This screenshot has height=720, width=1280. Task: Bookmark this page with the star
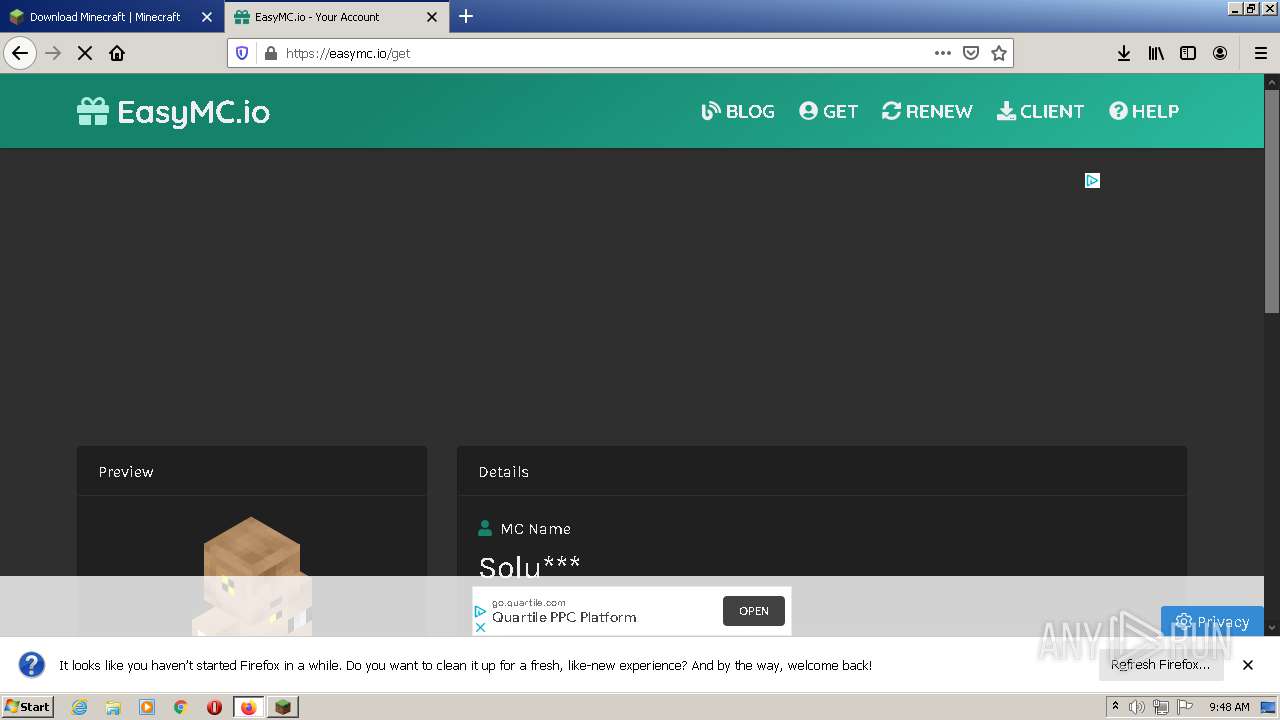pos(998,53)
